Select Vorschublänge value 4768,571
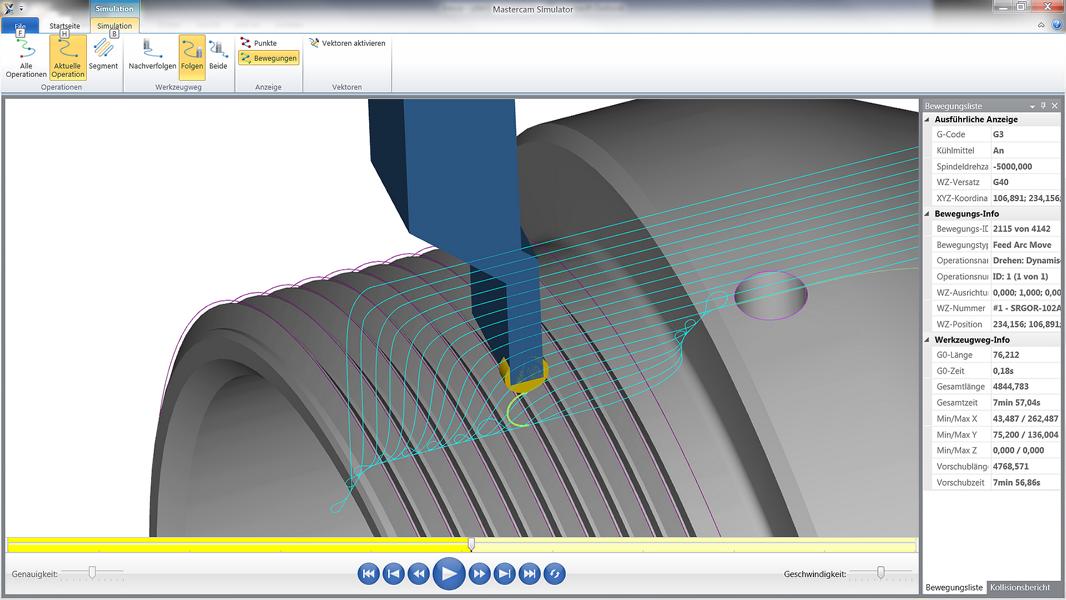 pyautogui.click(x=1010, y=466)
